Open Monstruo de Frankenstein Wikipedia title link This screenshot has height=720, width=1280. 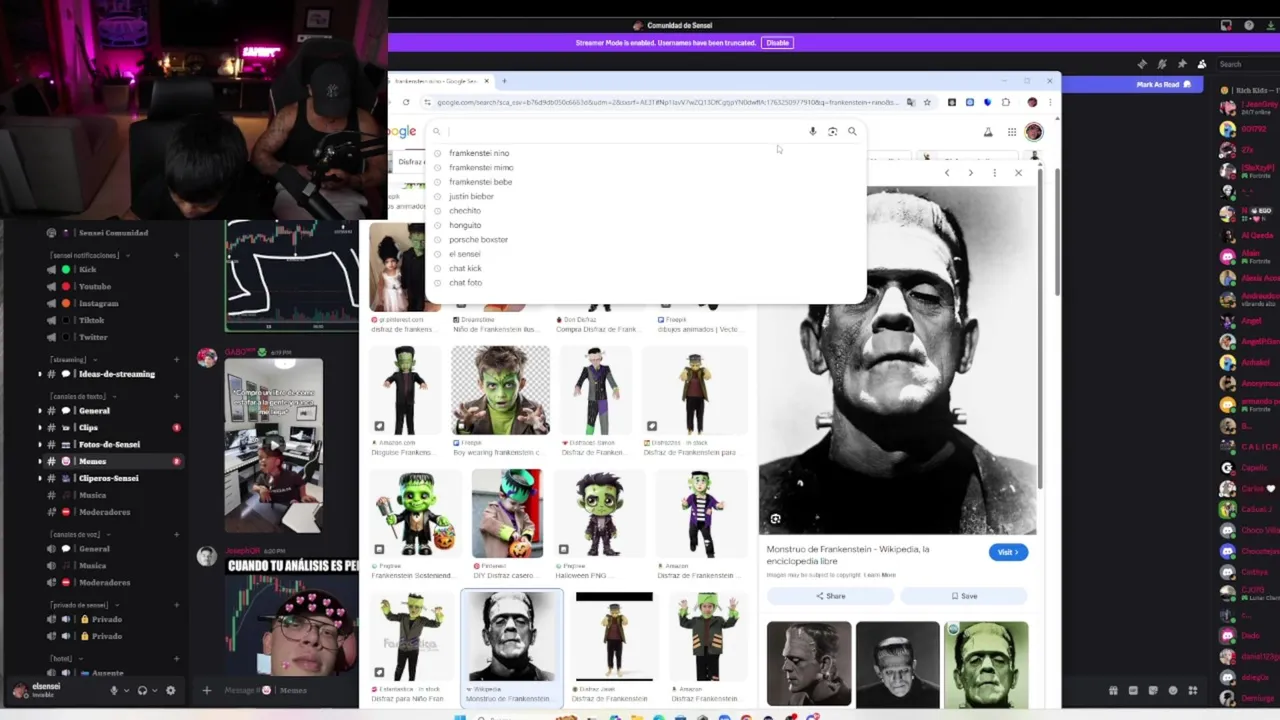(848, 554)
